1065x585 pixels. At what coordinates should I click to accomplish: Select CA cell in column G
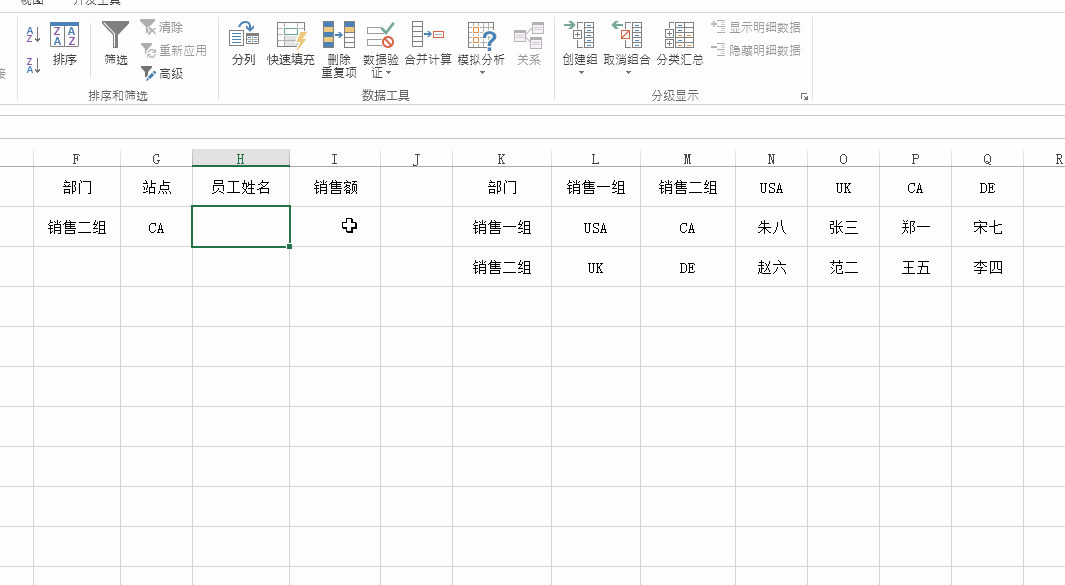click(x=156, y=228)
